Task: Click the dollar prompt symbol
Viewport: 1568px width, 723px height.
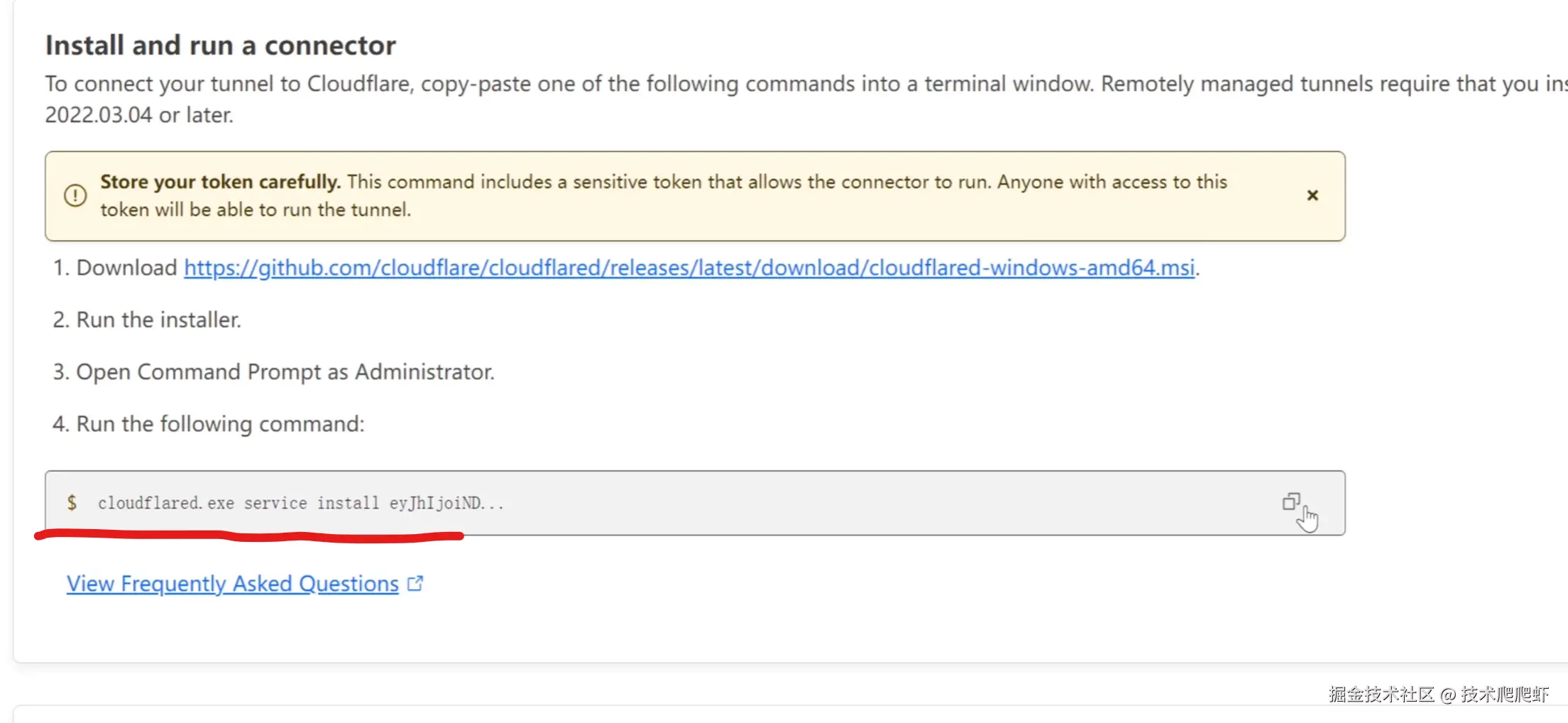Action: click(72, 503)
